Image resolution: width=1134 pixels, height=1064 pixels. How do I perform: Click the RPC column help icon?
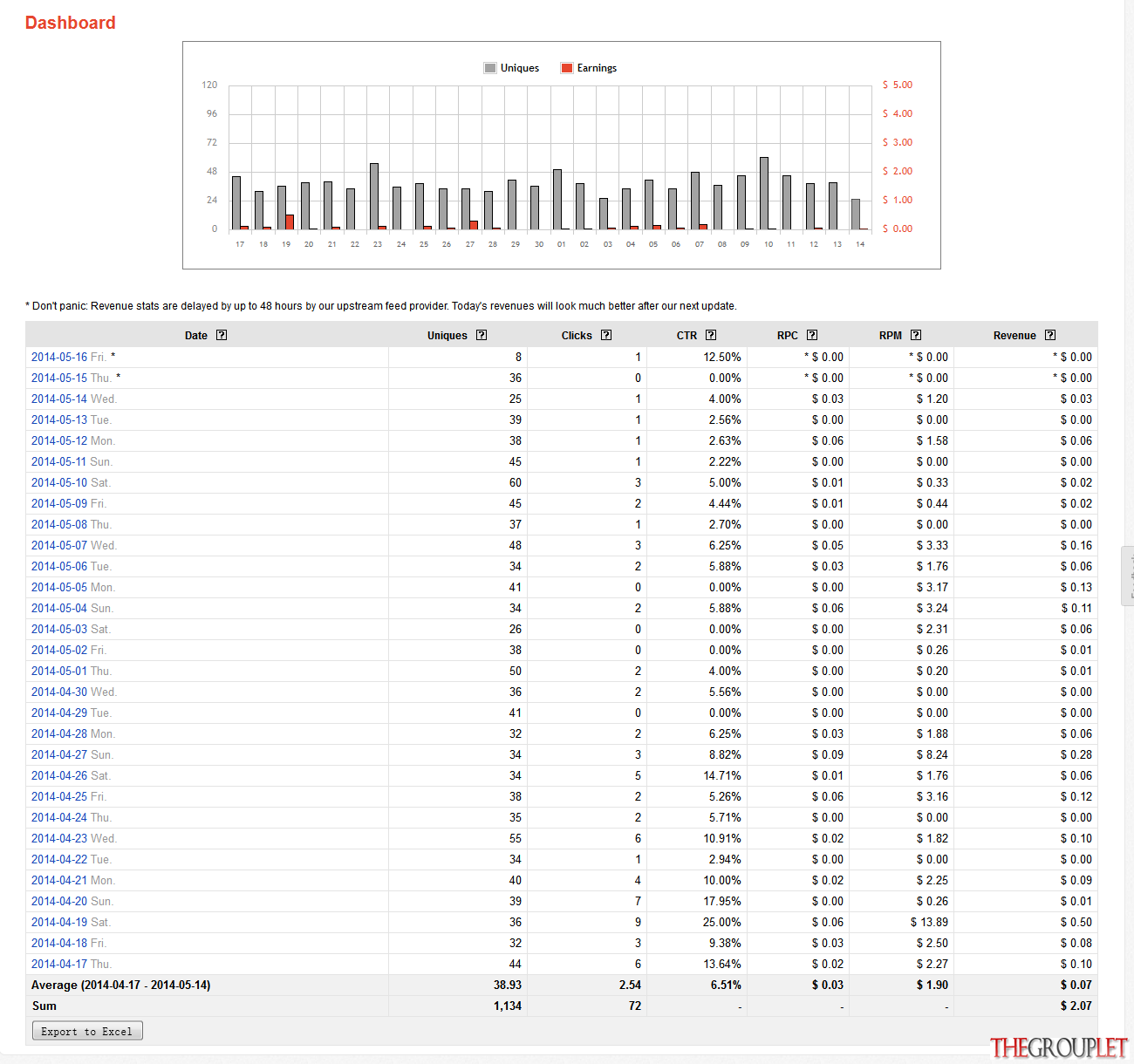[x=812, y=335]
